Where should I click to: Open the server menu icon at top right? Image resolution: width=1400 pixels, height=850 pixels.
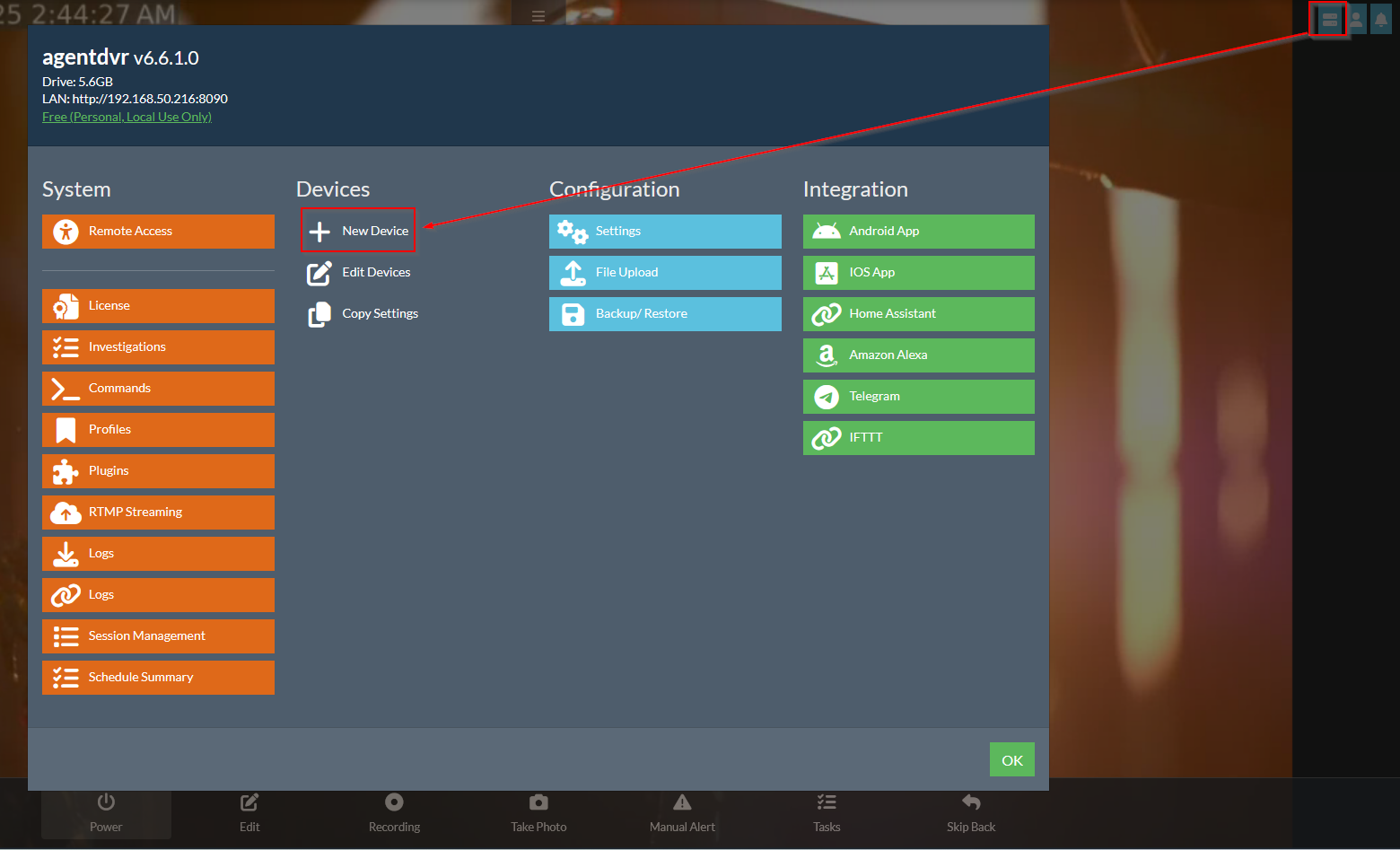click(x=1329, y=19)
